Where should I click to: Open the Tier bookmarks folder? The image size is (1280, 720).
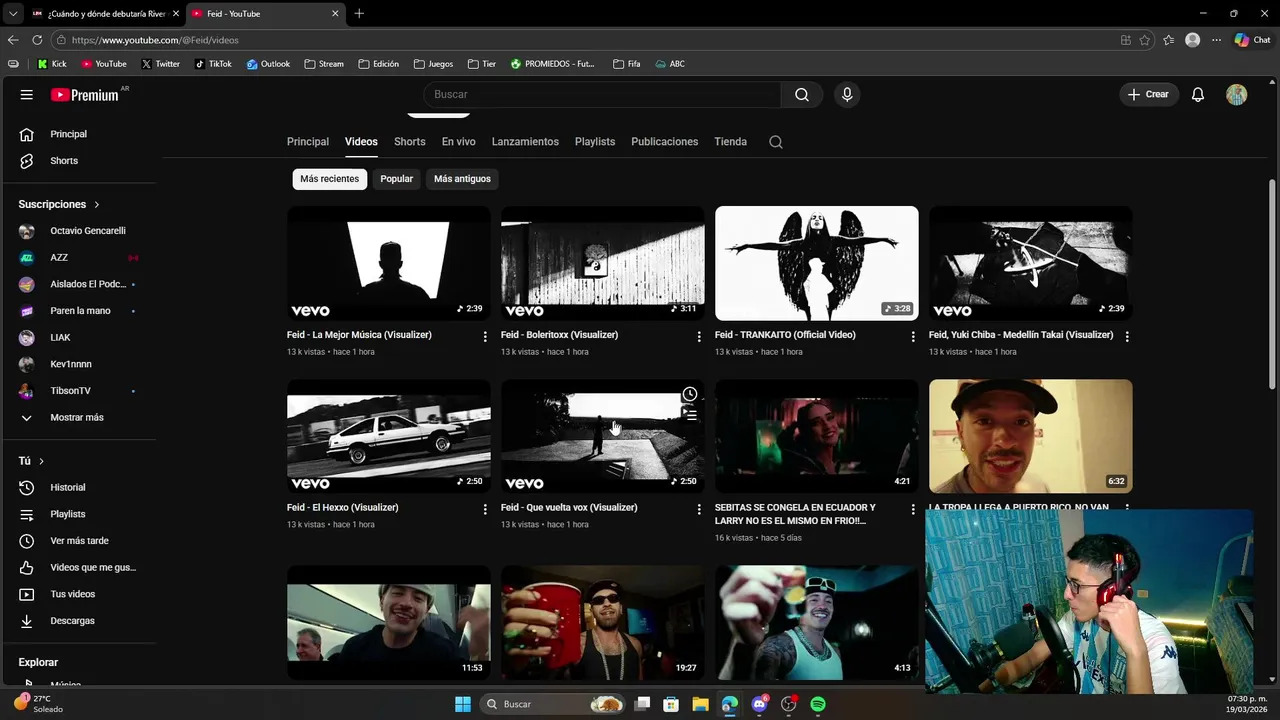tap(481, 64)
